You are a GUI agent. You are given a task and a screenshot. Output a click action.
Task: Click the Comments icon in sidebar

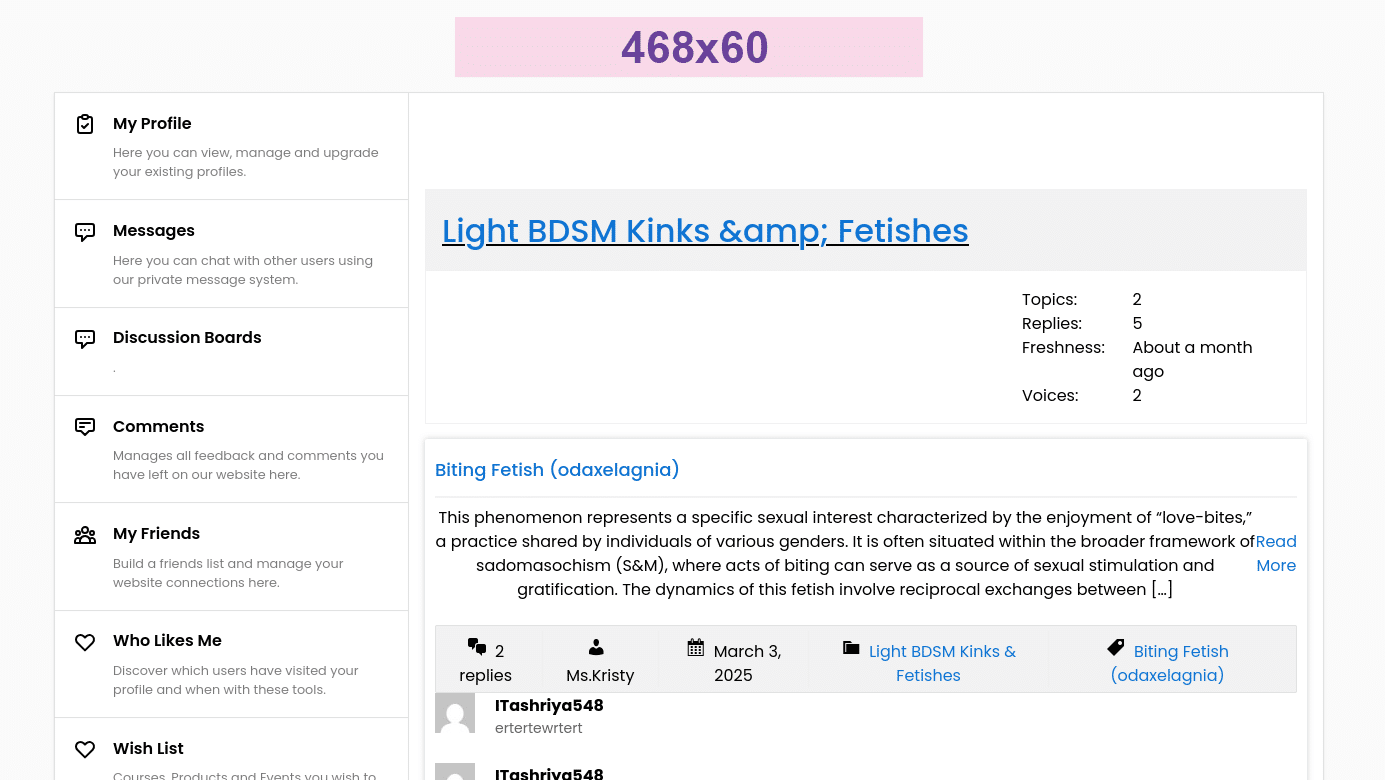85,427
